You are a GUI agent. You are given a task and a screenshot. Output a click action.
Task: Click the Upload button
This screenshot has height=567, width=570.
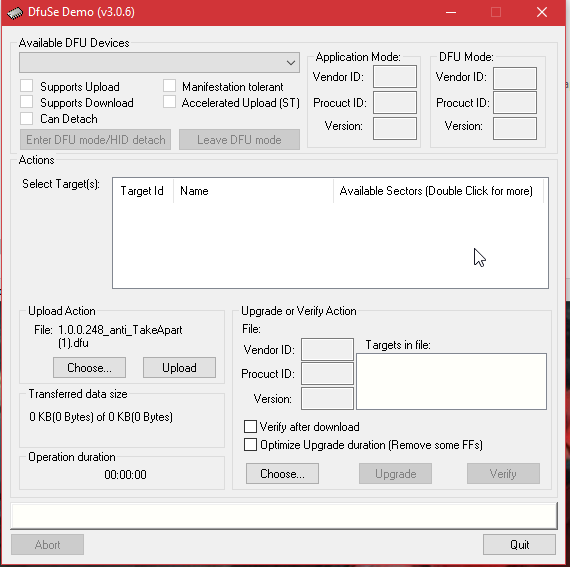(x=179, y=367)
